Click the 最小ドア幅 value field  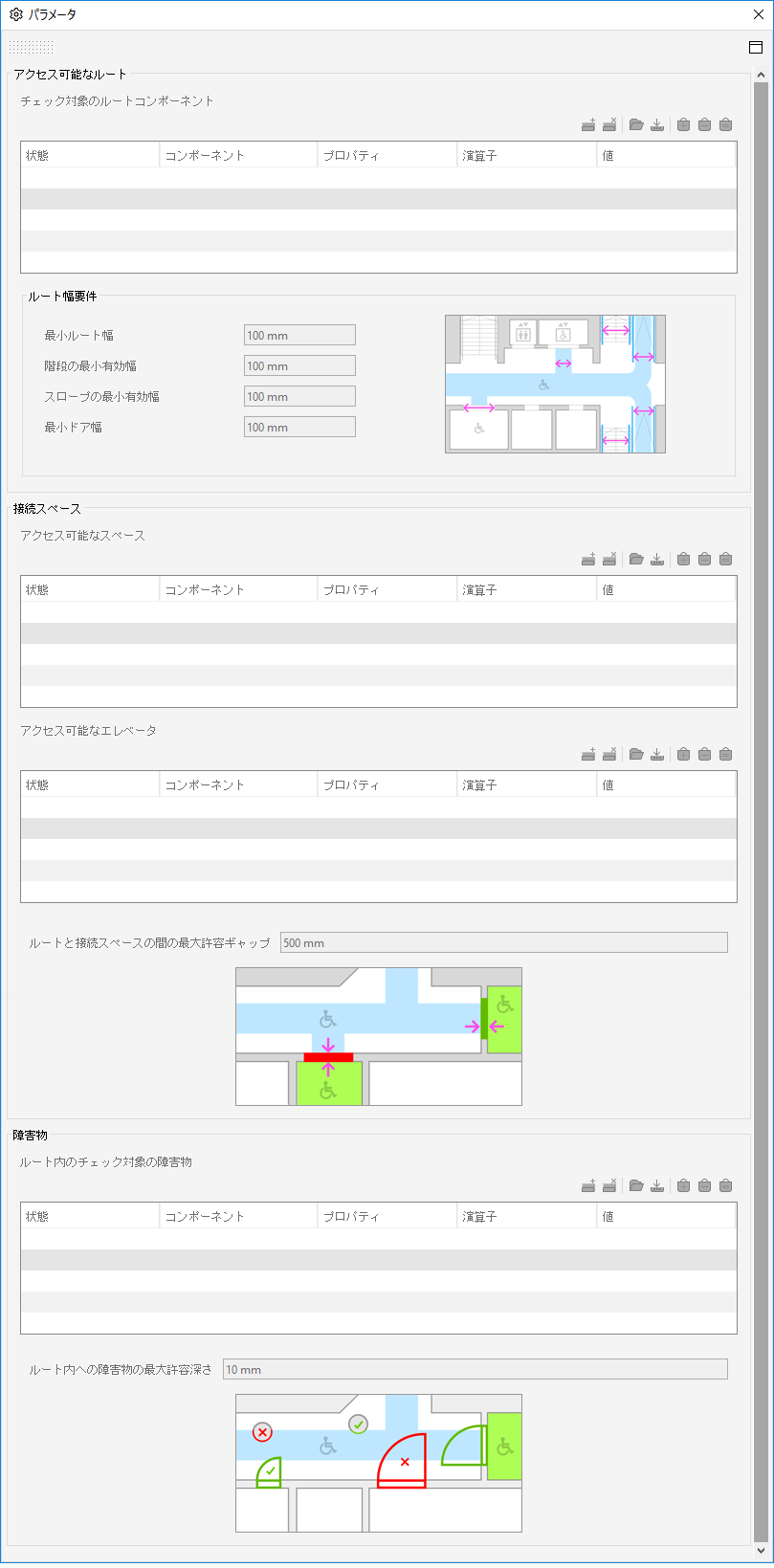click(x=299, y=427)
